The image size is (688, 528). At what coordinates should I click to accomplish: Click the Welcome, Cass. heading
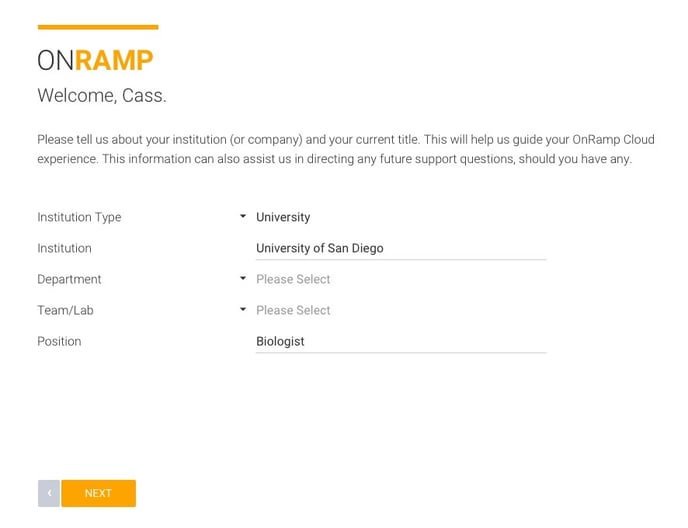point(102,95)
